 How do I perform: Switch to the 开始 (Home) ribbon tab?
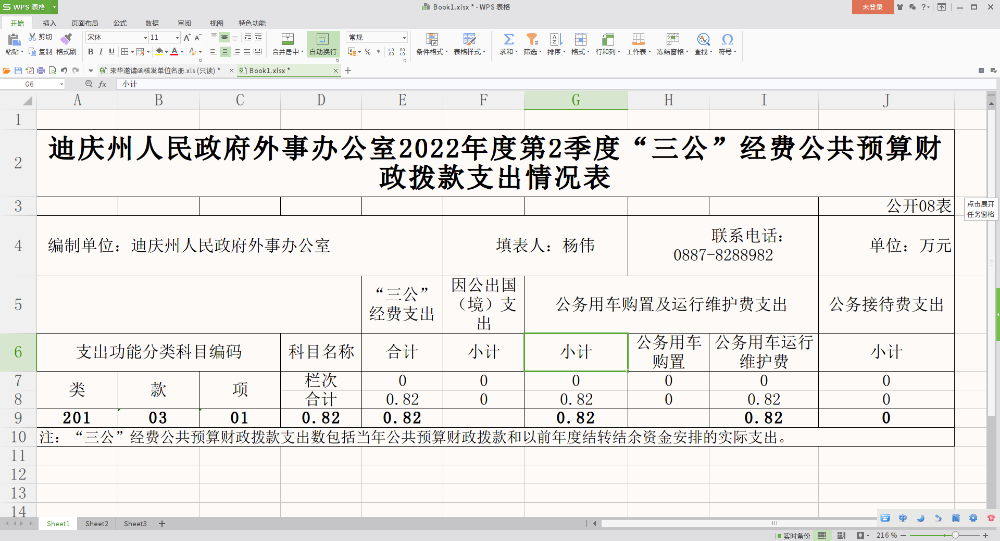[17, 23]
